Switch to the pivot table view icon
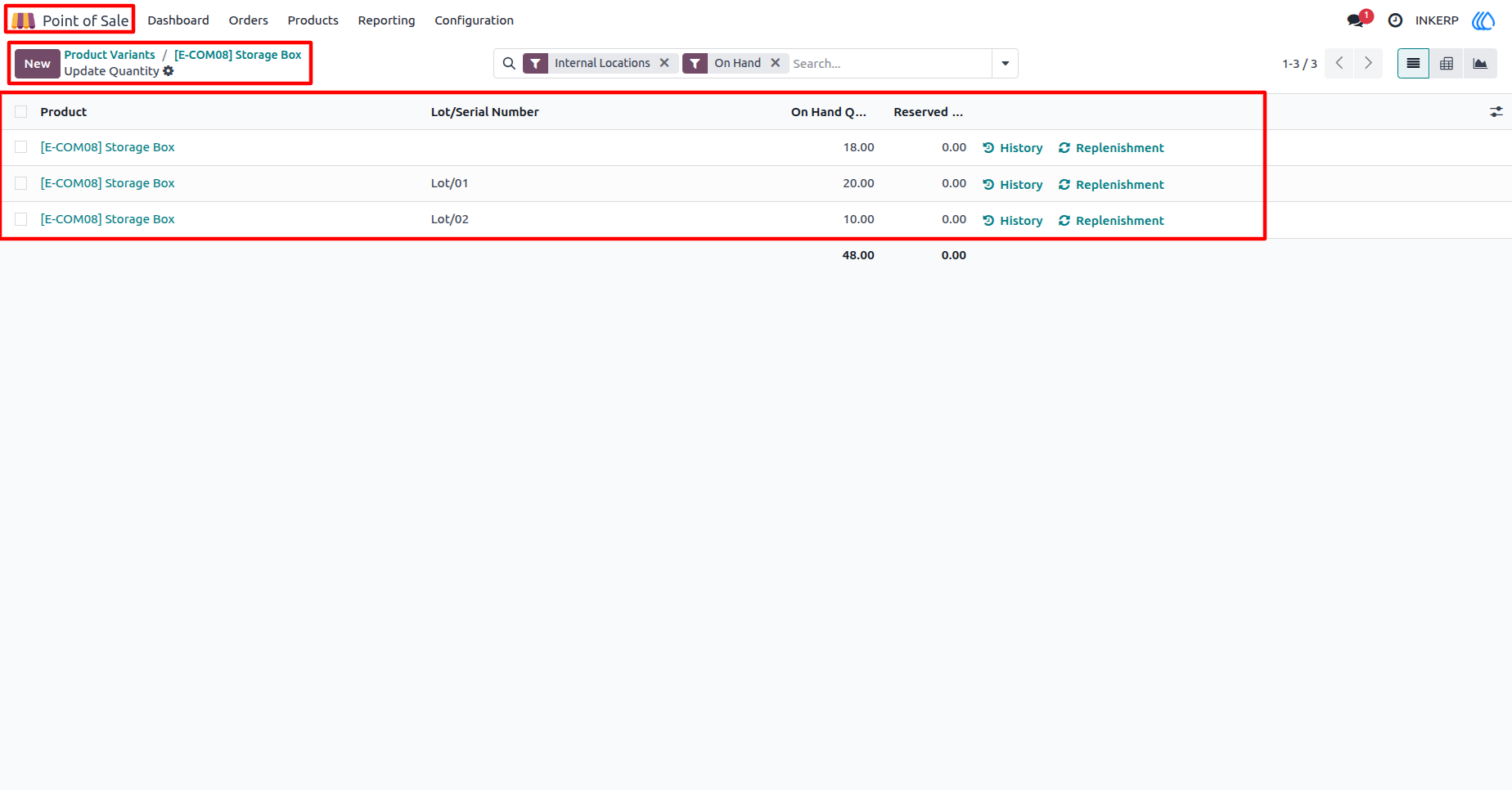 point(1447,63)
